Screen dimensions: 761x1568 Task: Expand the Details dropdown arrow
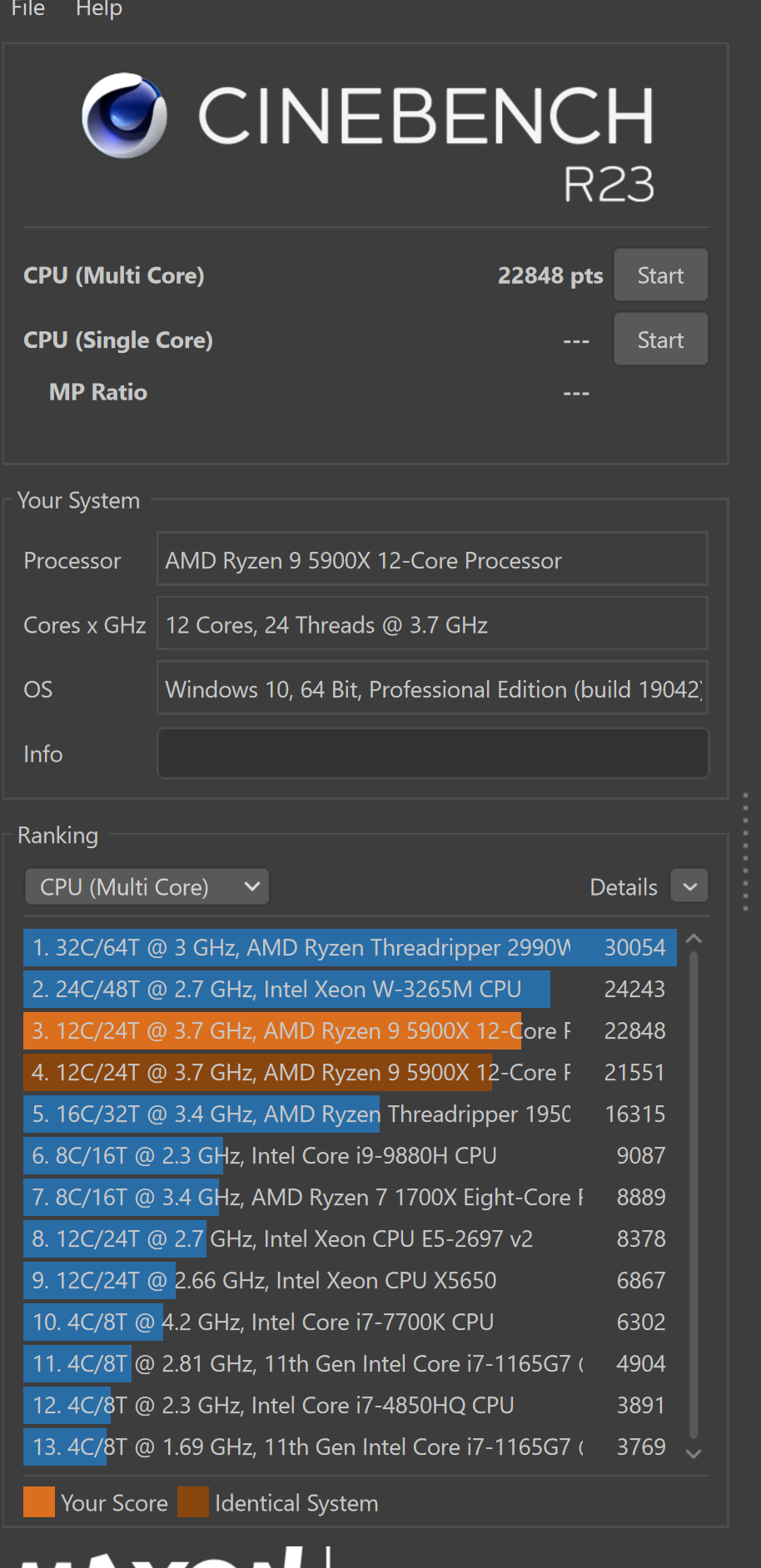tap(689, 887)
